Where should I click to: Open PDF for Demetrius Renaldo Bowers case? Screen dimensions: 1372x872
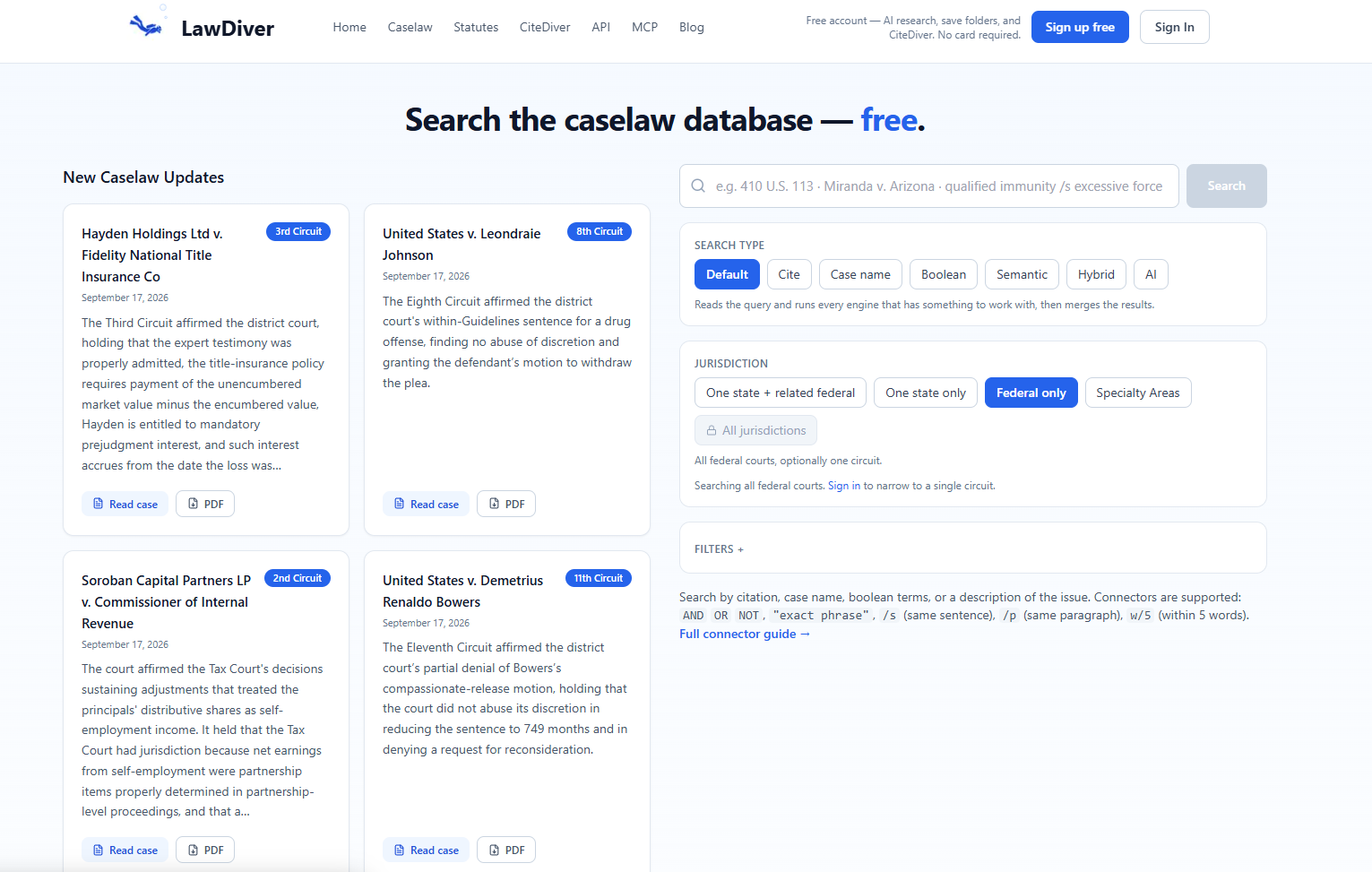click(x=506, y=850)
